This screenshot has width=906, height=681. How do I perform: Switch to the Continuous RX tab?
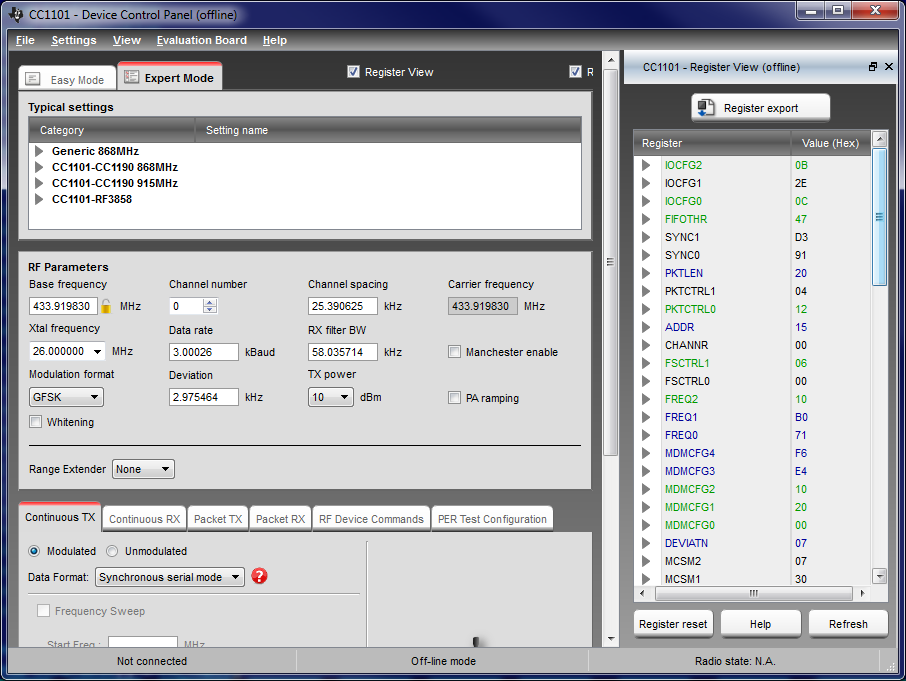pos(144,519)
